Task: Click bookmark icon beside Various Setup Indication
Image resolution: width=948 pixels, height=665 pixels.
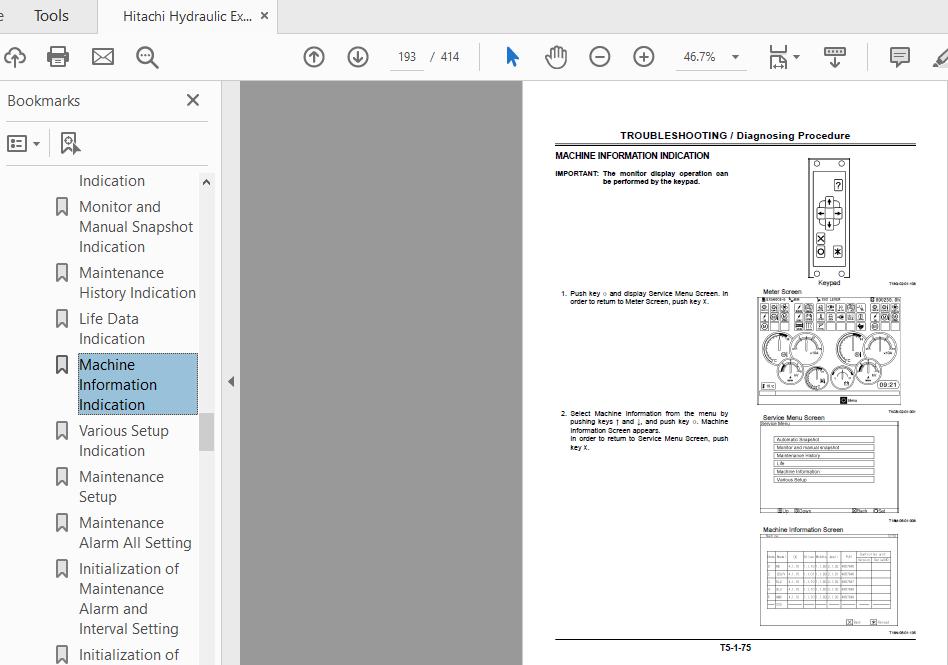Action: click(x=62, y=430)
